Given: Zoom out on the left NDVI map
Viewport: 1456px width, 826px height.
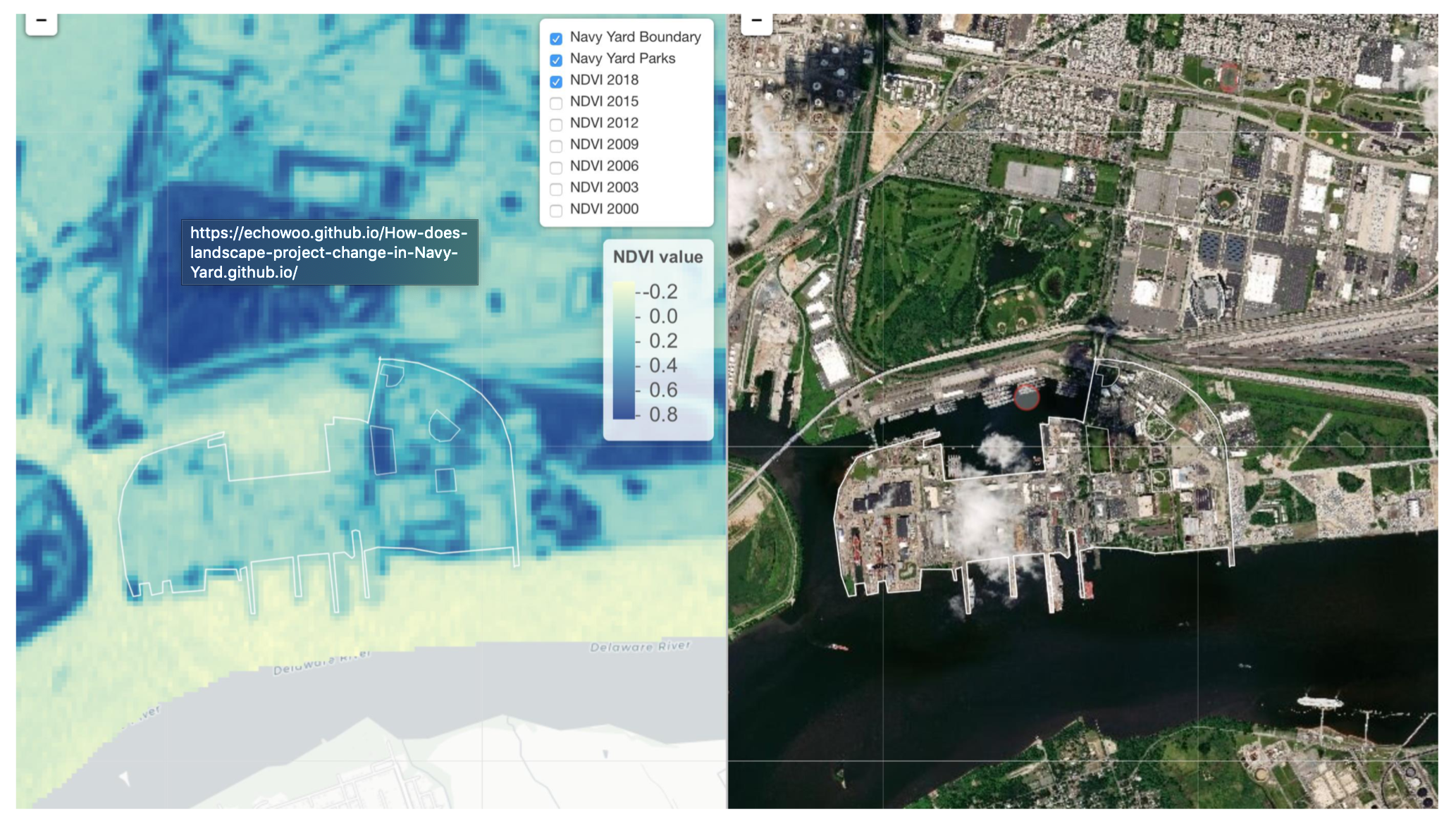Looking at the screenshot, I should [41, 22].
